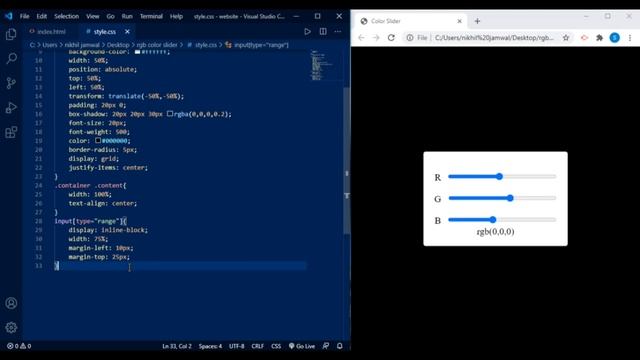
Task: Click the editor vertical scrollbar
Action: pos(347,160)
